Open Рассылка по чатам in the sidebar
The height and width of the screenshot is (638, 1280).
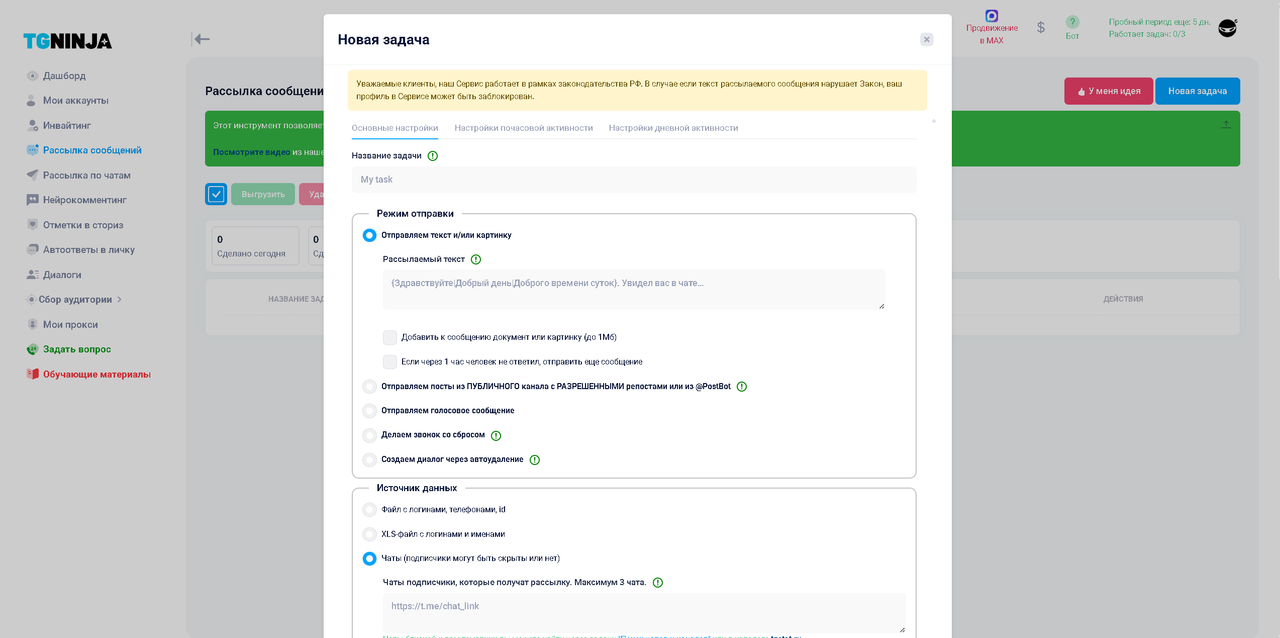click(x=87, y=175)
